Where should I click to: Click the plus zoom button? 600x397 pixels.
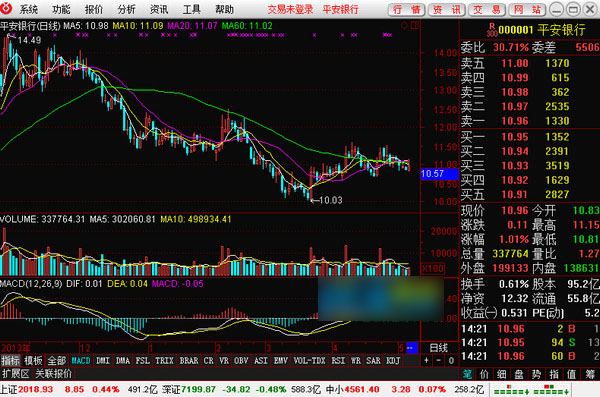click(x=426, y=361)
